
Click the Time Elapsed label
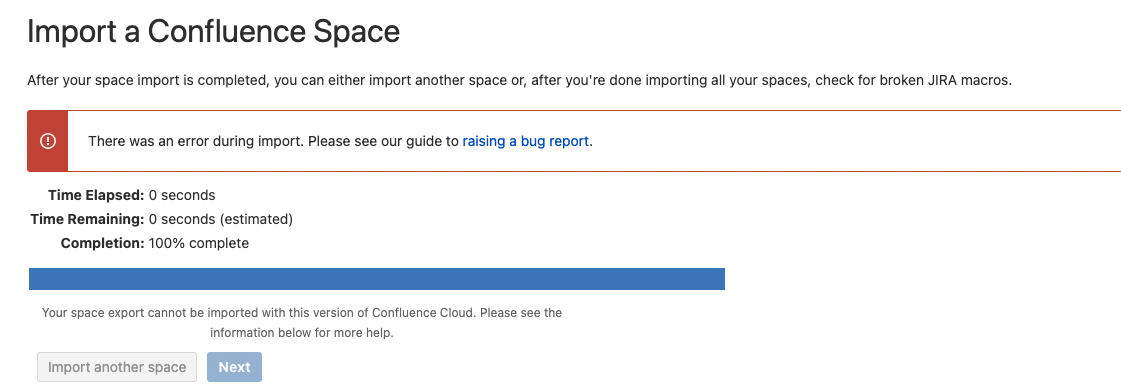(x=96, y=194)
